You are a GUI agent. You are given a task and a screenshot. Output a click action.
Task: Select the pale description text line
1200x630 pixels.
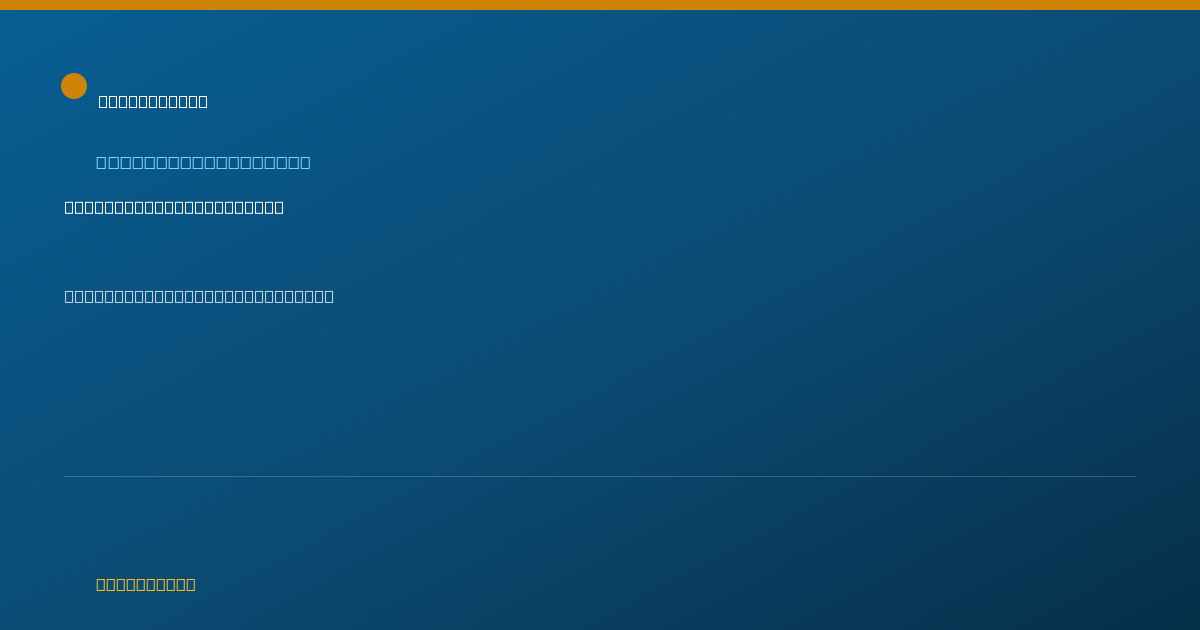(x=199, y=296)
